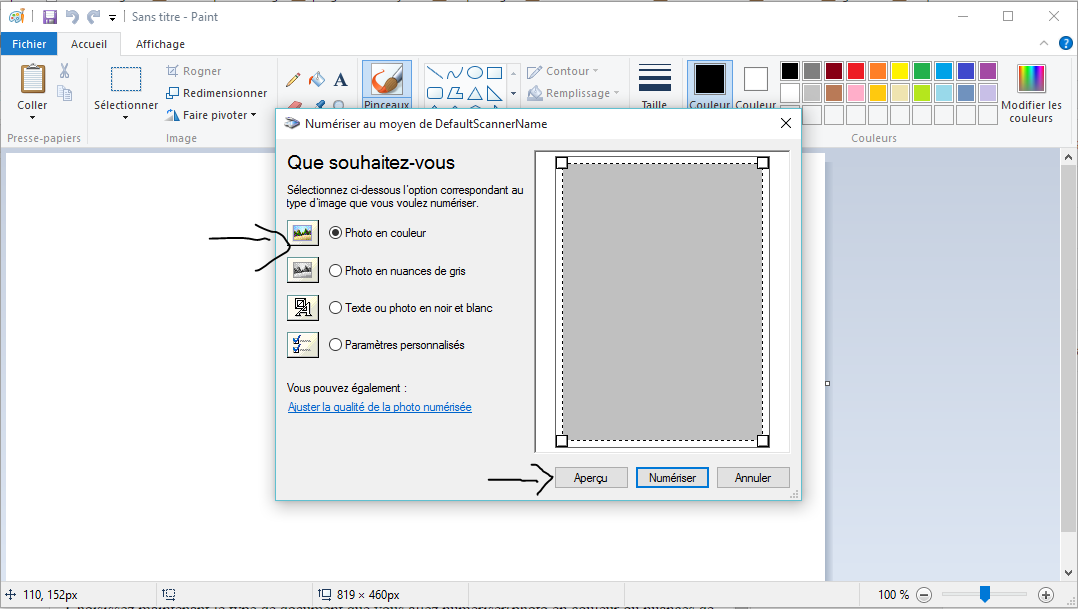Select the line shape
The width and height of the screenshot is (1078, 609).
click(x=434, y=73)
